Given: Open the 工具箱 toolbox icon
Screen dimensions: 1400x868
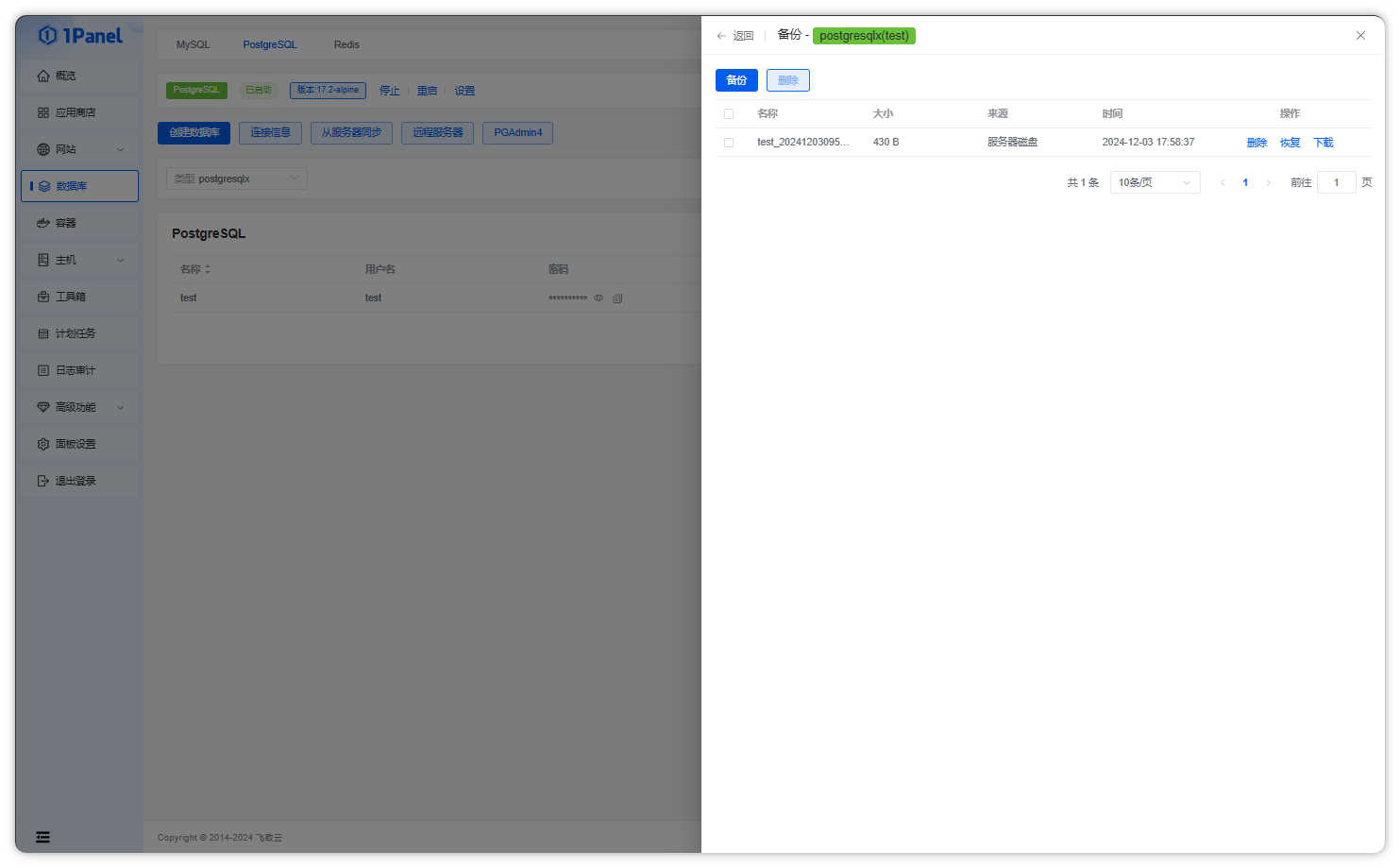Looking at the screenshot, I should 43,297.
